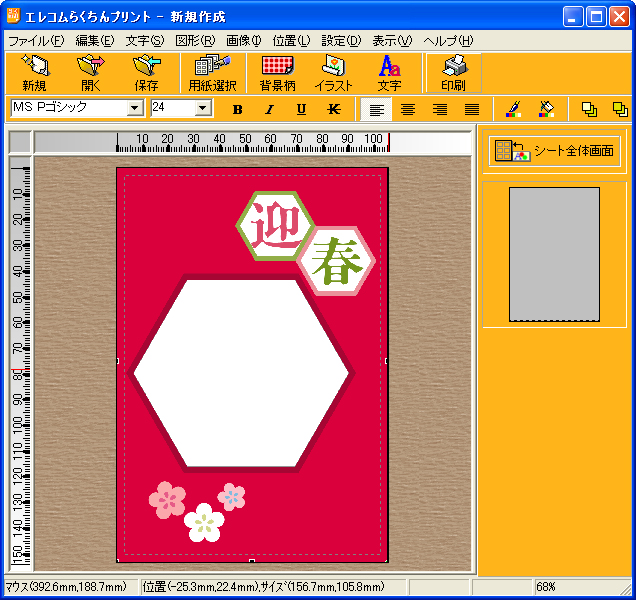Bring object to front icon
636x600 pixels.
click(589, 109)
